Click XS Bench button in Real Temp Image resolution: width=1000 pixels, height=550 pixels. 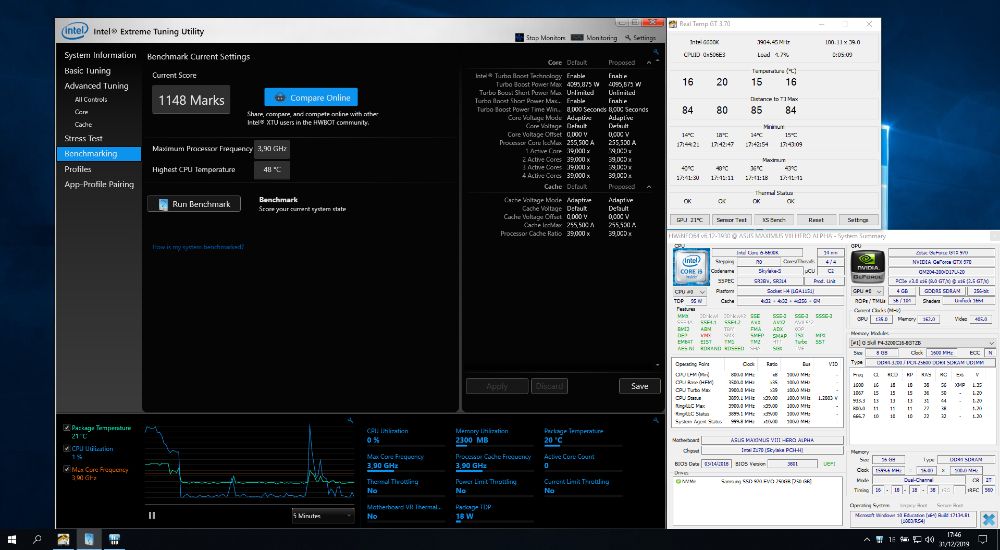[774, 219]
